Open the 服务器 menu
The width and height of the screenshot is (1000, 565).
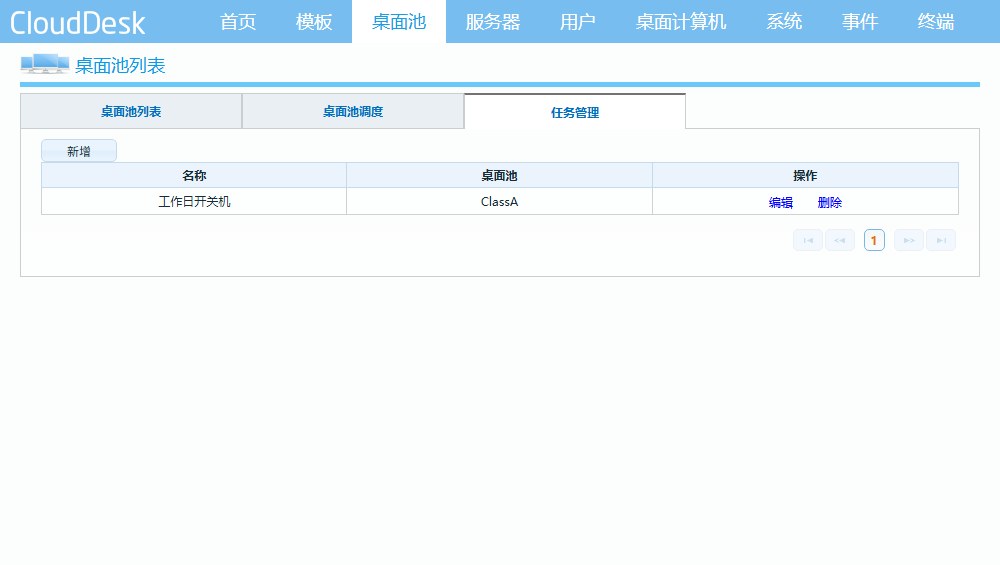[493, 22]
